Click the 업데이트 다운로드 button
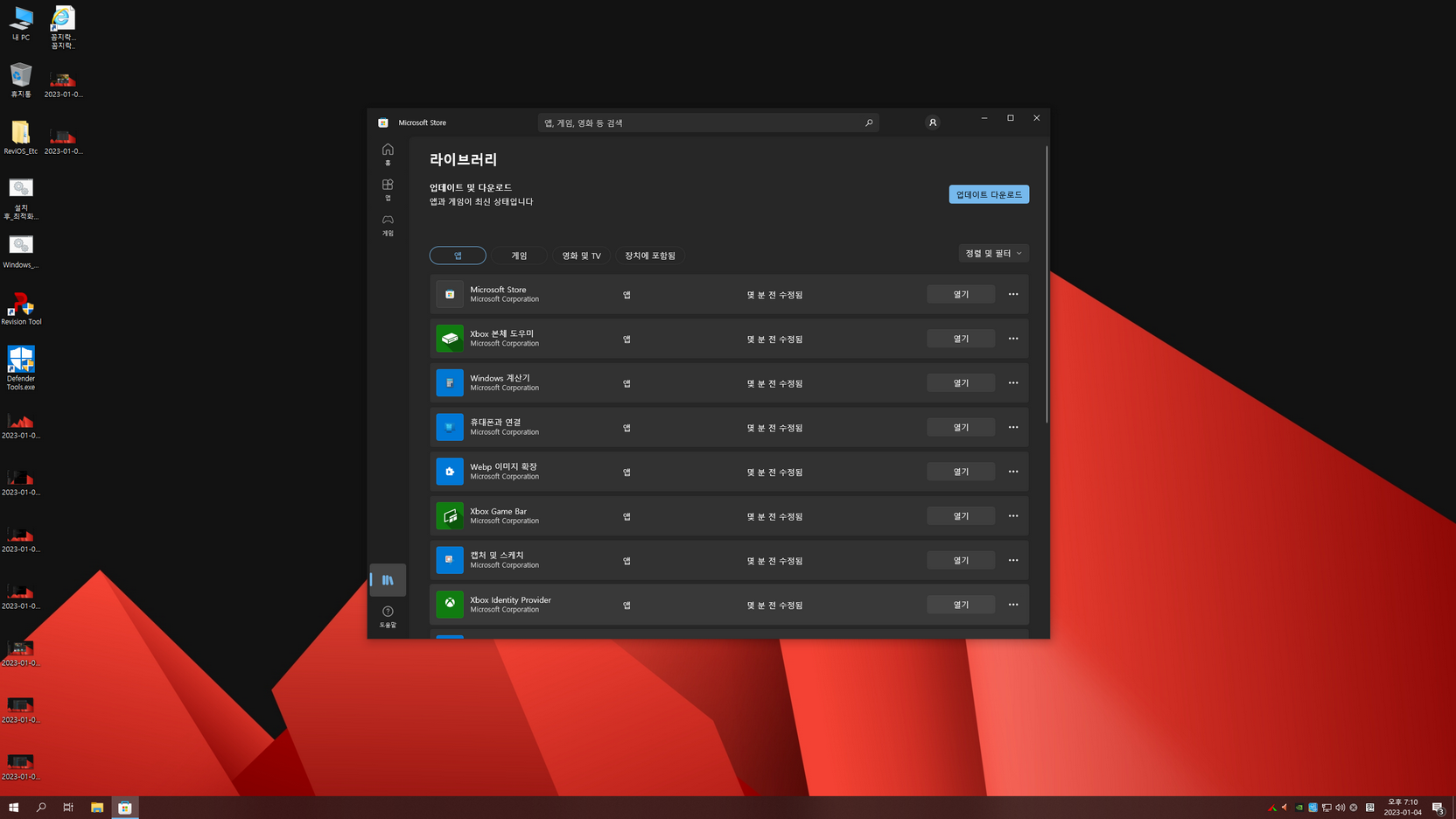 (x=989, y=194)
